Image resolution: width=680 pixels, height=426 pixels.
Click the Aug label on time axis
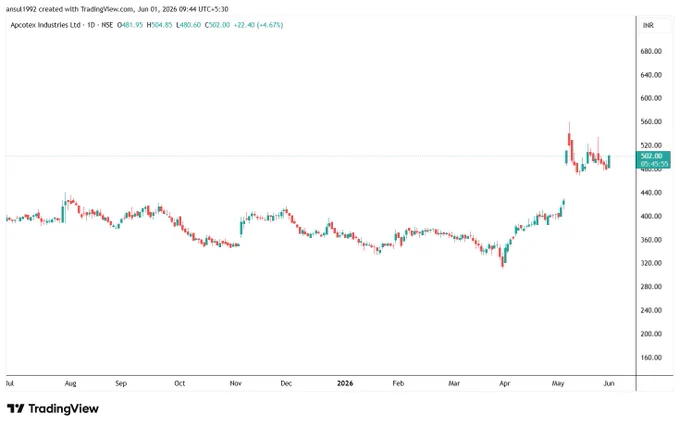click(70, 383)
